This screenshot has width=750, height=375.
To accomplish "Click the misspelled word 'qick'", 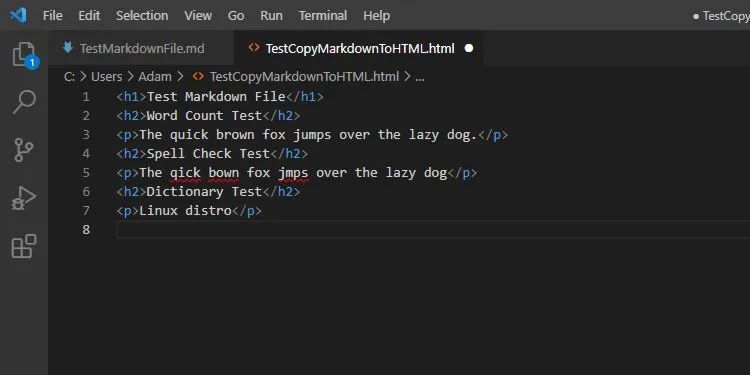I will point(185,173).
